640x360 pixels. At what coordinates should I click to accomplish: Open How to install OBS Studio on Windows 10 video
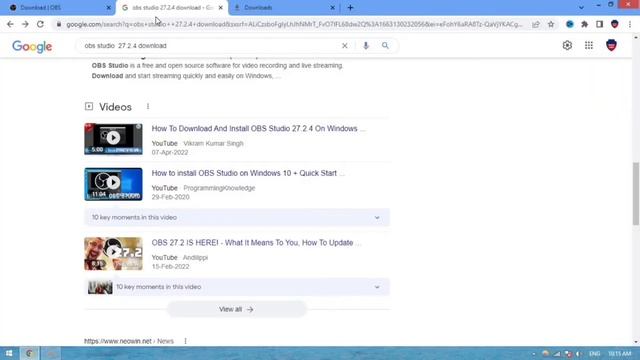pos(248,173)
